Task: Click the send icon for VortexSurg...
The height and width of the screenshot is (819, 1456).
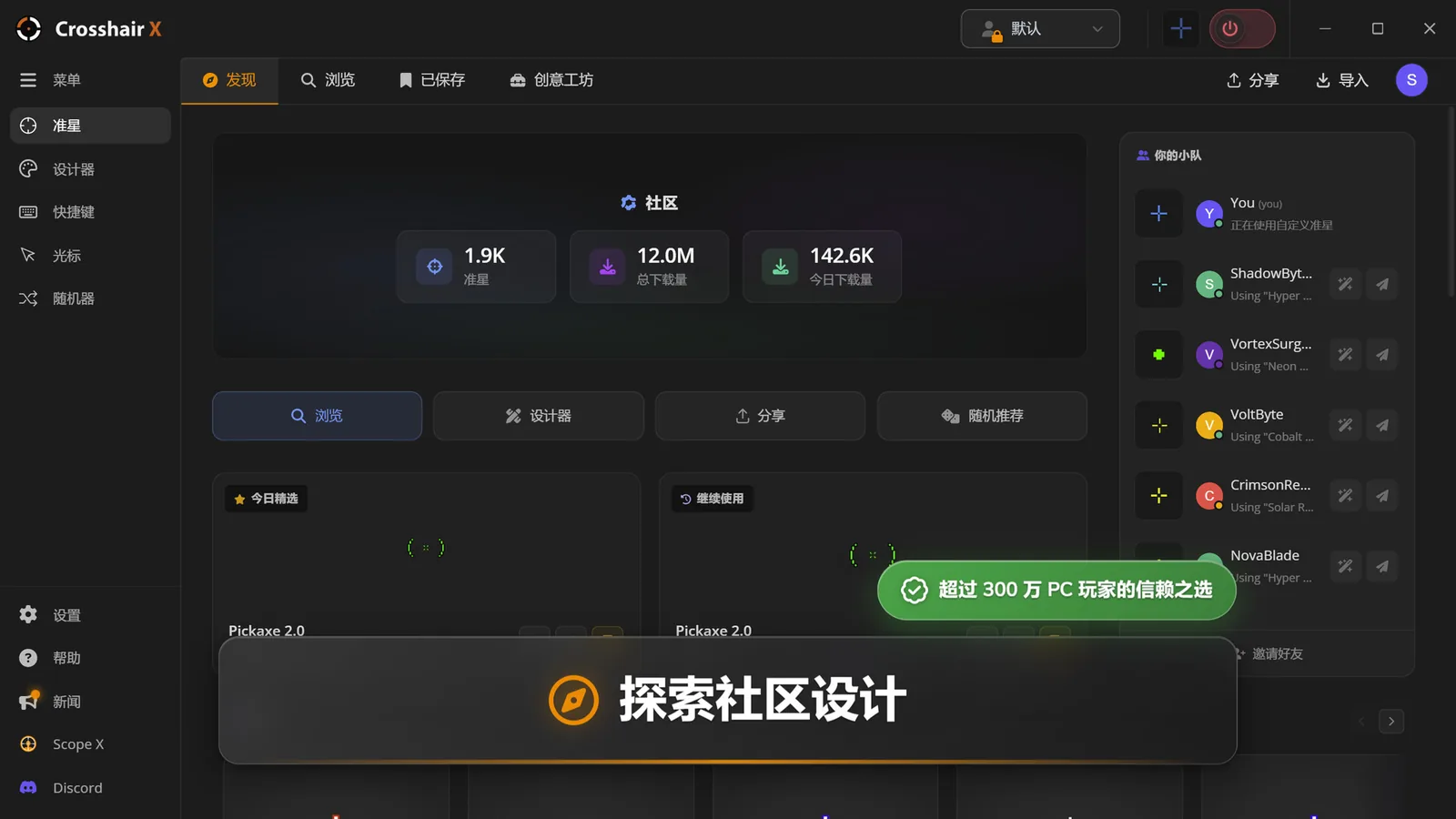Action: coord(1382,355)
